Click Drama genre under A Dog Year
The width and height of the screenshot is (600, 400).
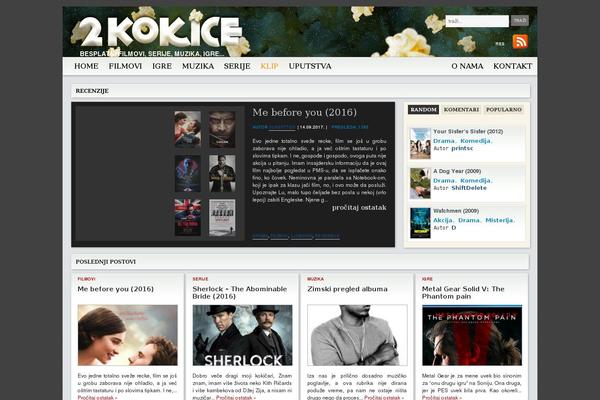(444, 181)
